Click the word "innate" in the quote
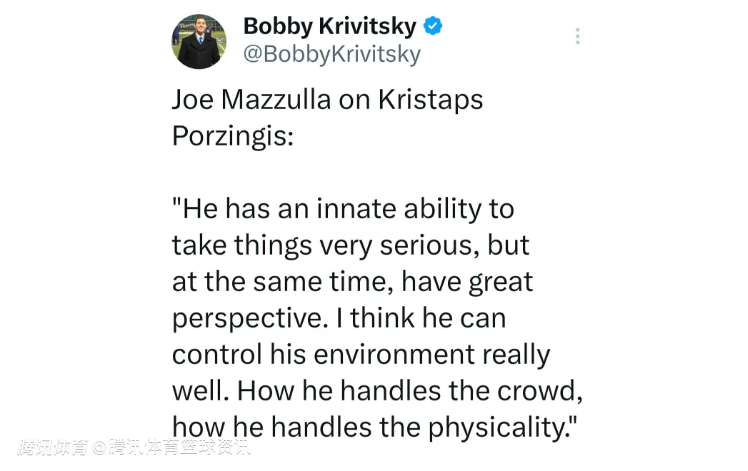Viewport: 748px width, 471px height. click(347, 209)
